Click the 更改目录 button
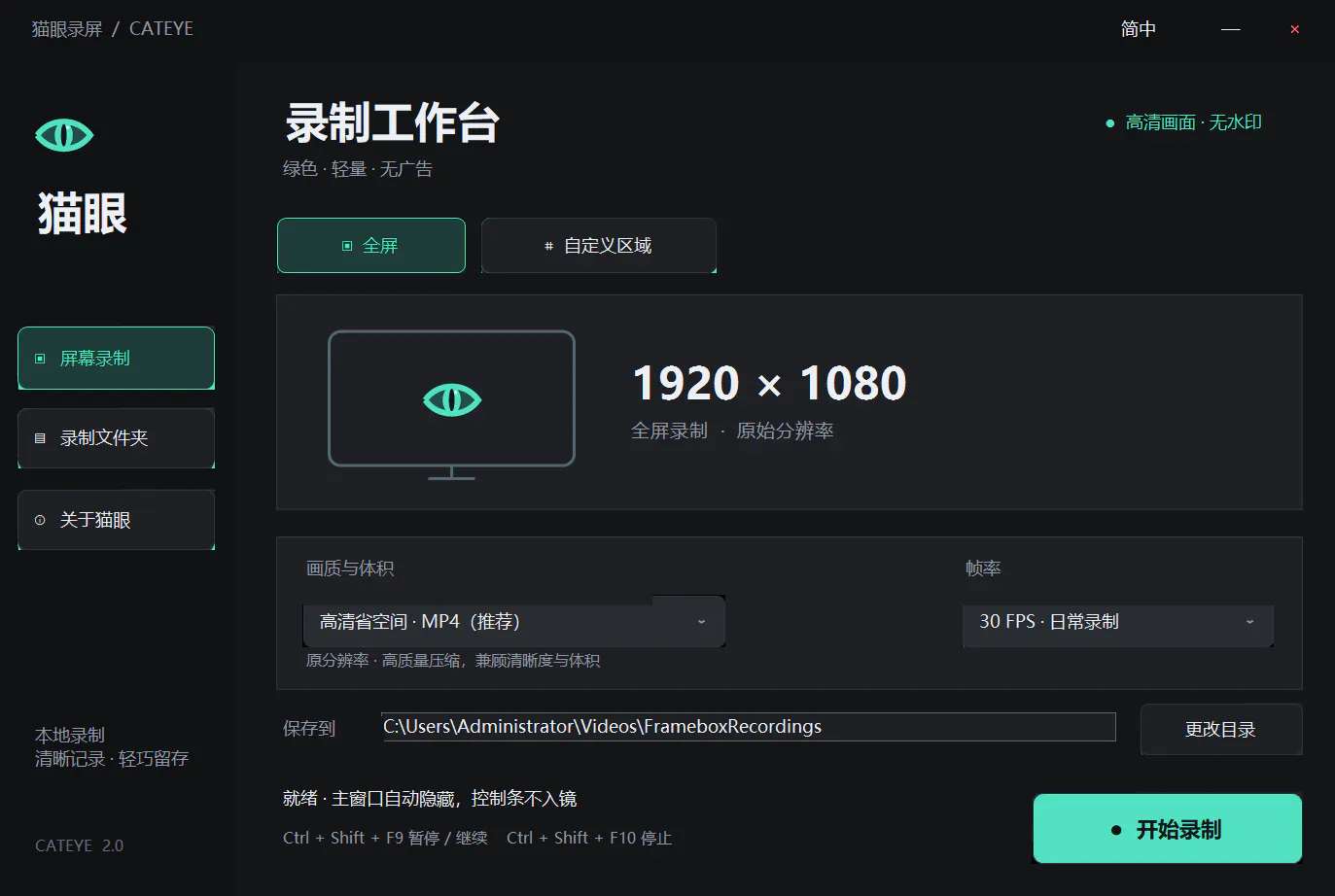This screenshot has height=896, width=1335. [x=1221, y=729]
